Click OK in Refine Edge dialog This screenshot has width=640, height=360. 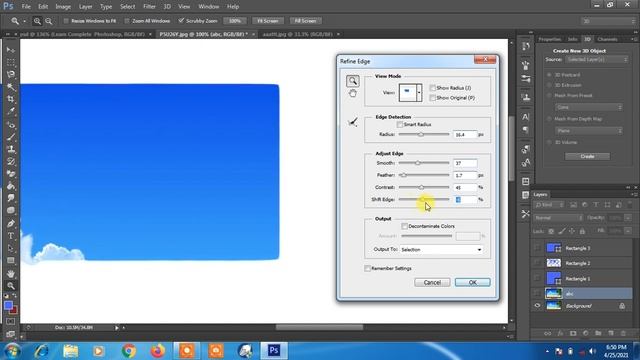pos(472,282)
